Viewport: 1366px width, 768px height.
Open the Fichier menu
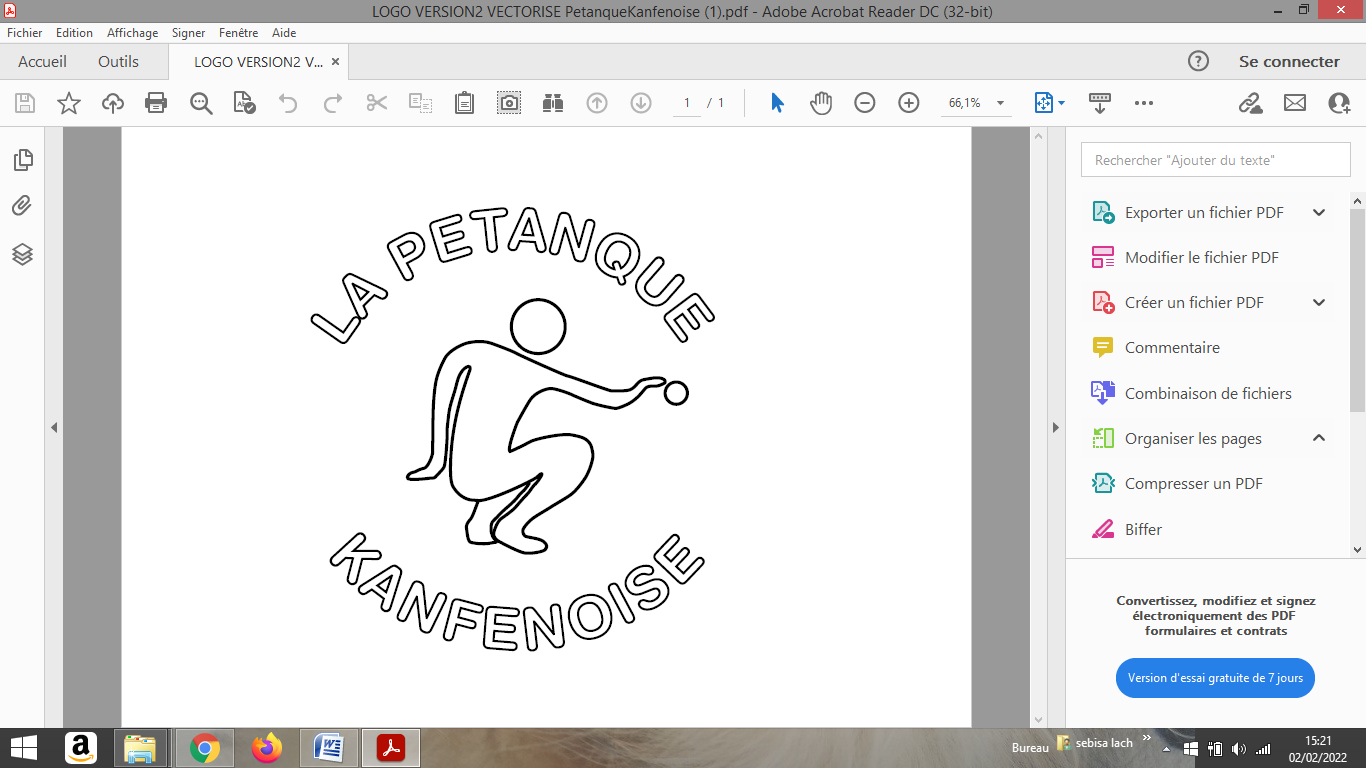25,33
